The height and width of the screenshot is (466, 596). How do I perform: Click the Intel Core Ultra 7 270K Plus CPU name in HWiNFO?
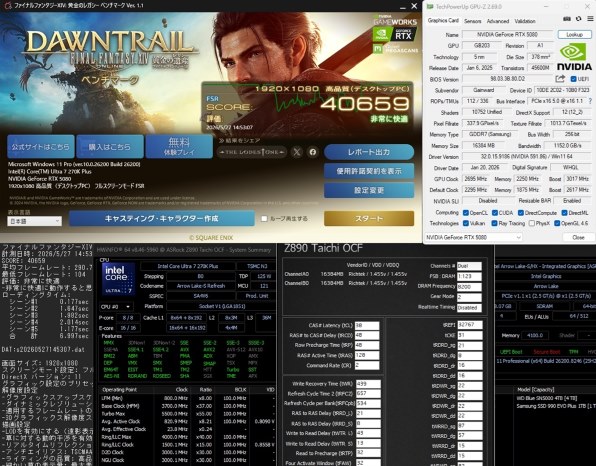(188, 266)
